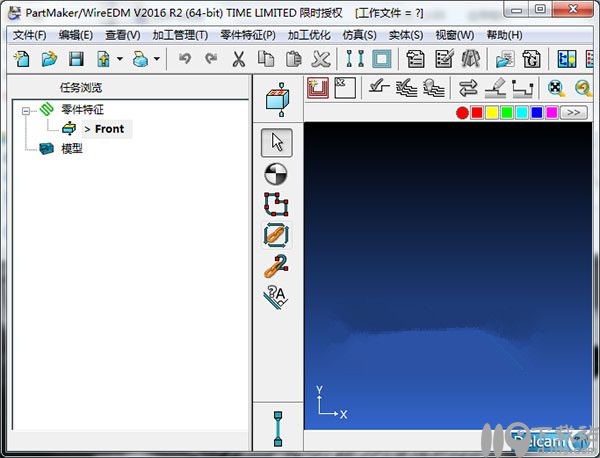Open the 加工管理(T) menu
Image resolution: width=600 pixels, height=458 pixels.
[x=180, y=35]
